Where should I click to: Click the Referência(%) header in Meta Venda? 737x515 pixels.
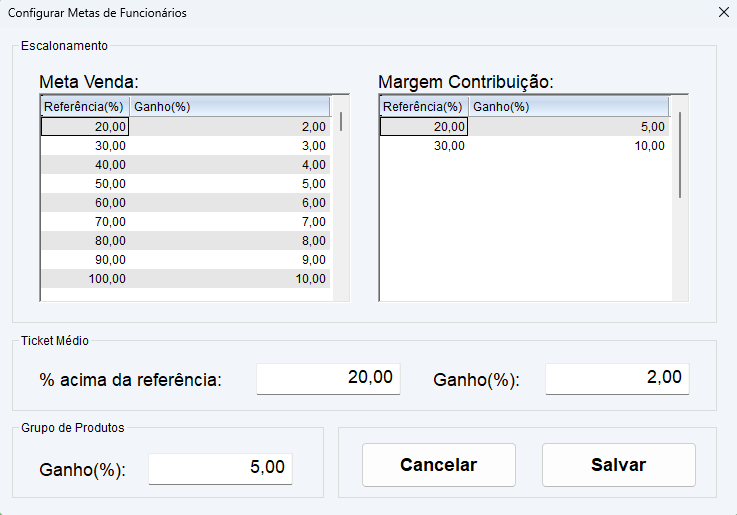click(x=85, y=107)
